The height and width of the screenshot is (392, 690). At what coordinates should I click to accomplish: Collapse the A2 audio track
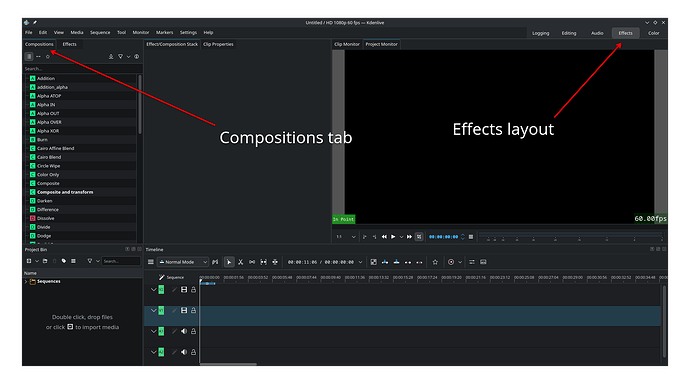(x=153, y=352)
